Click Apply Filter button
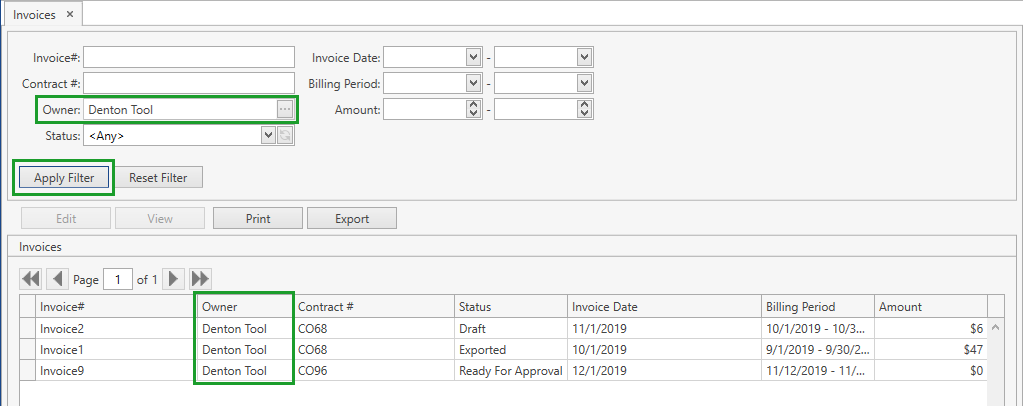This screenshot has height=406, width=1023. click(x=64, y=178)
